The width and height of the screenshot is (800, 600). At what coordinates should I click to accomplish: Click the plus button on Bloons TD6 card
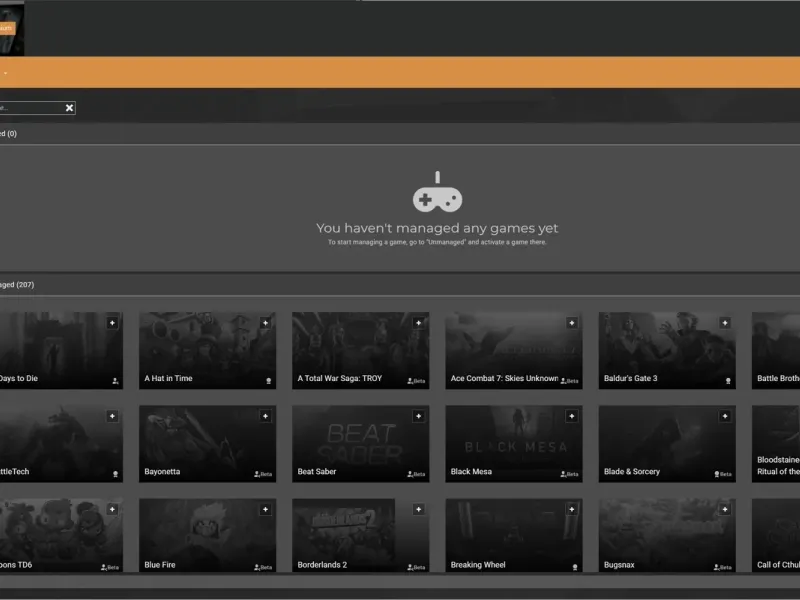pos(112,509)
